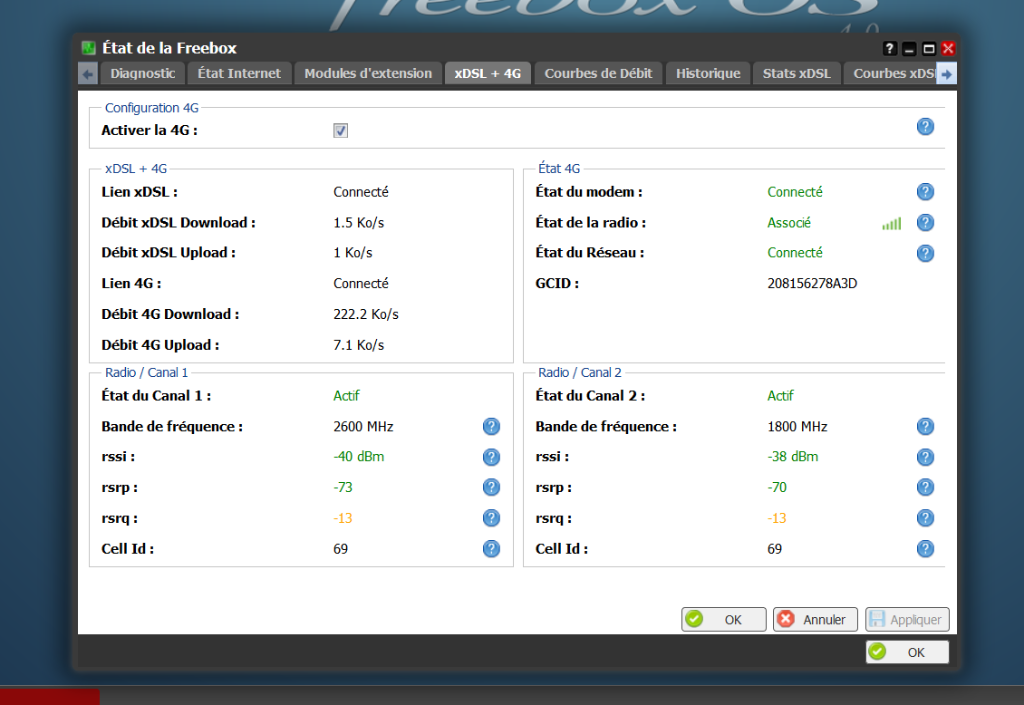Minimize the État de la Freebox window
This screenshot has height=705, width=1024.
click(909, 48)
